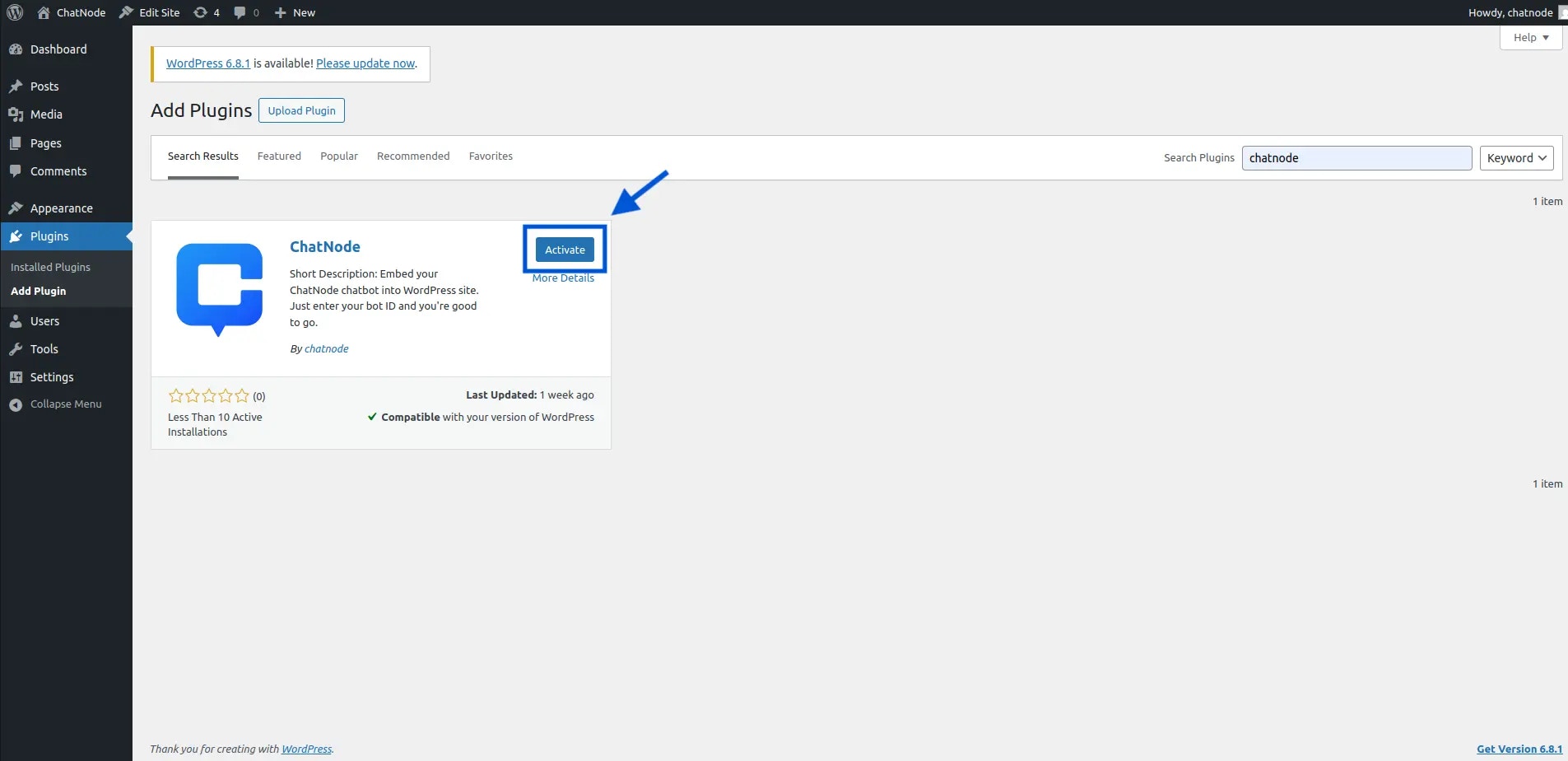Click the Dashboard label in sidebar
Screen dimensions: 1568x761
pos(58,49)
